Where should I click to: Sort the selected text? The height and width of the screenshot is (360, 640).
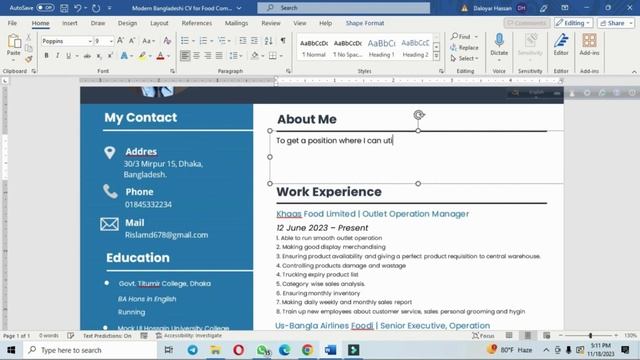(268, 41)
